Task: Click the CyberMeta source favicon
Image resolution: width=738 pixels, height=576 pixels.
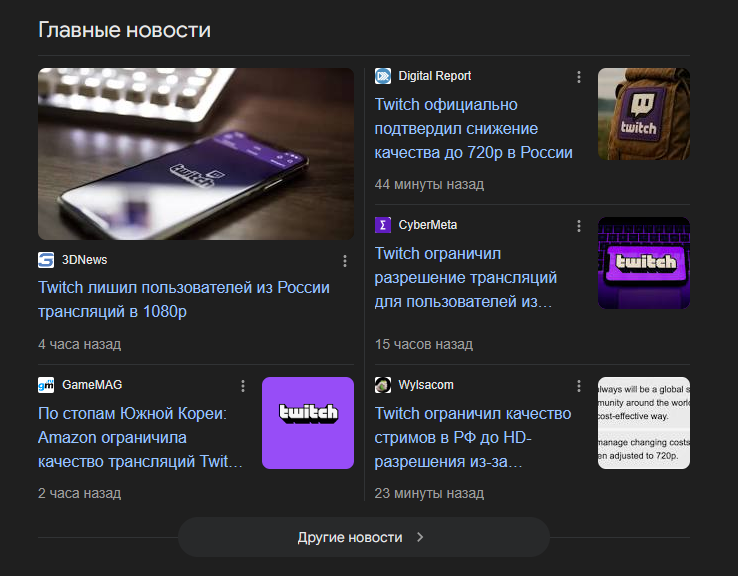Action: (383, 225)
